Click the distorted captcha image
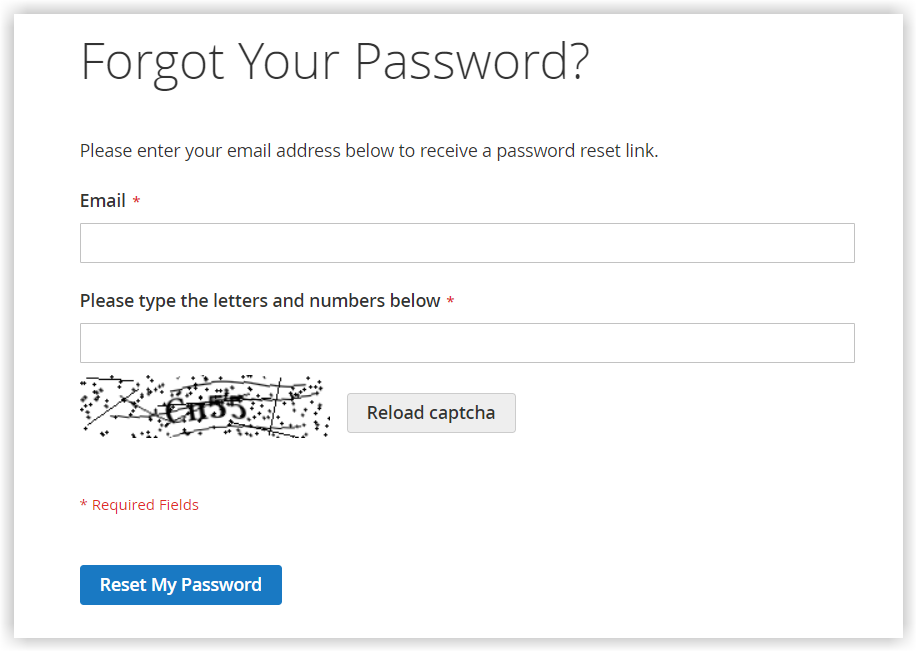 point(205,406)
